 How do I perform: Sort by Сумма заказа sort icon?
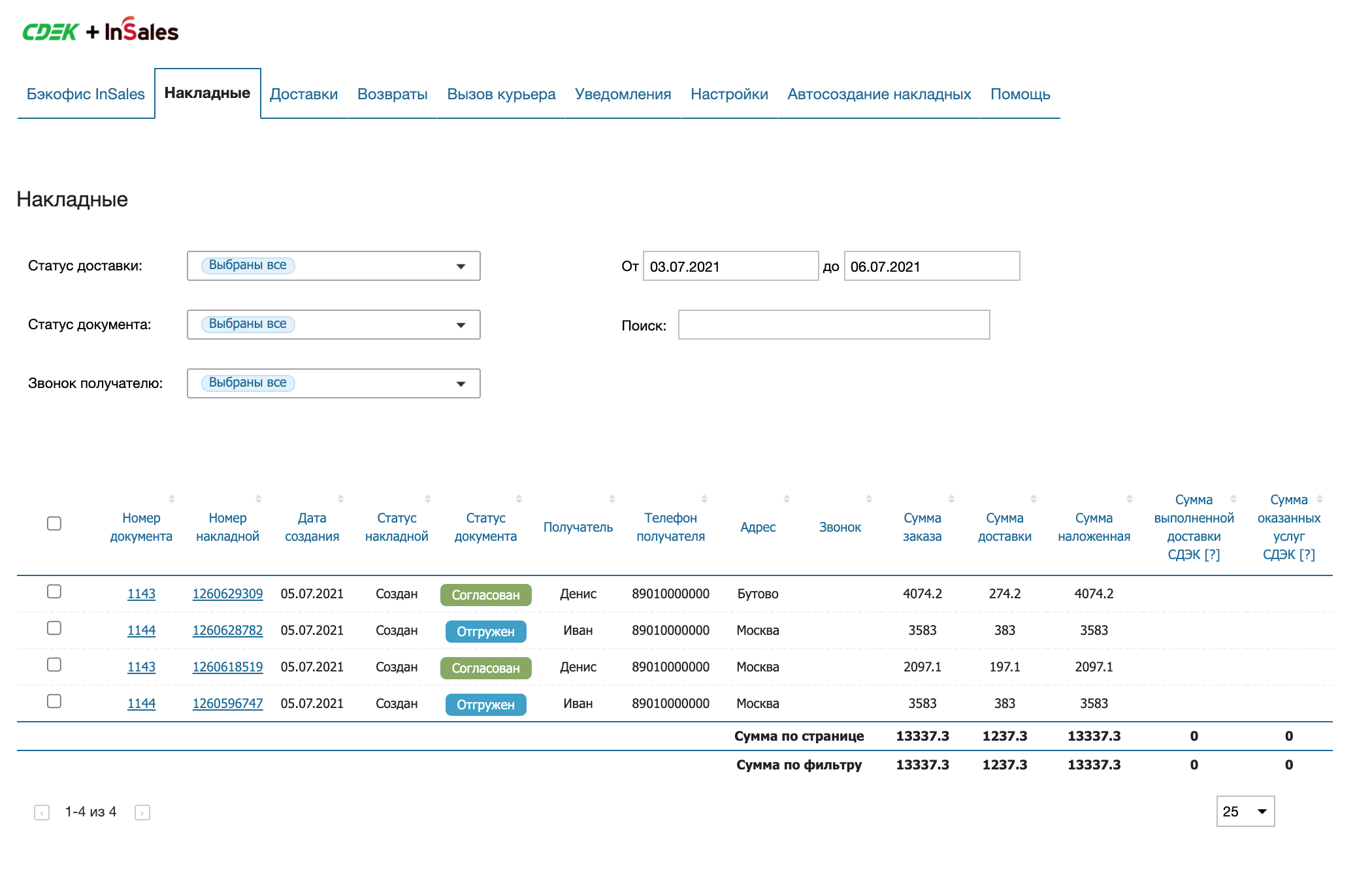[951, 499]
